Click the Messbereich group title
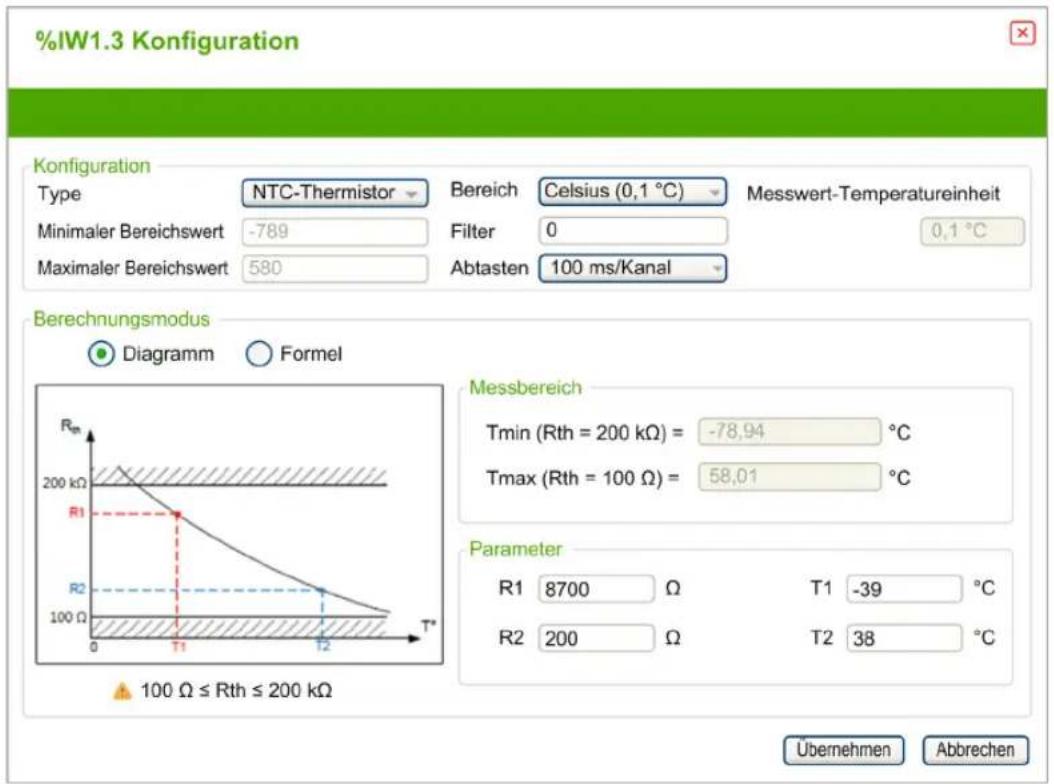 point(525,388)
